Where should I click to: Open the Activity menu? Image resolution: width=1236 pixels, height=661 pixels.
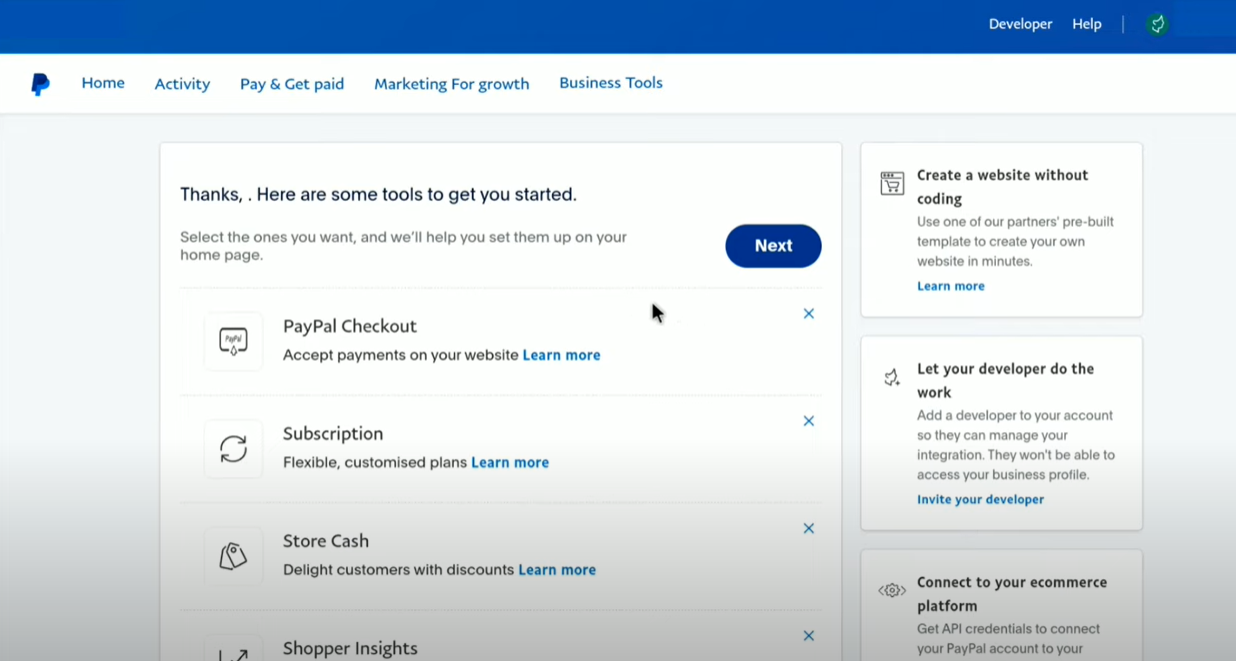(182, 84)
